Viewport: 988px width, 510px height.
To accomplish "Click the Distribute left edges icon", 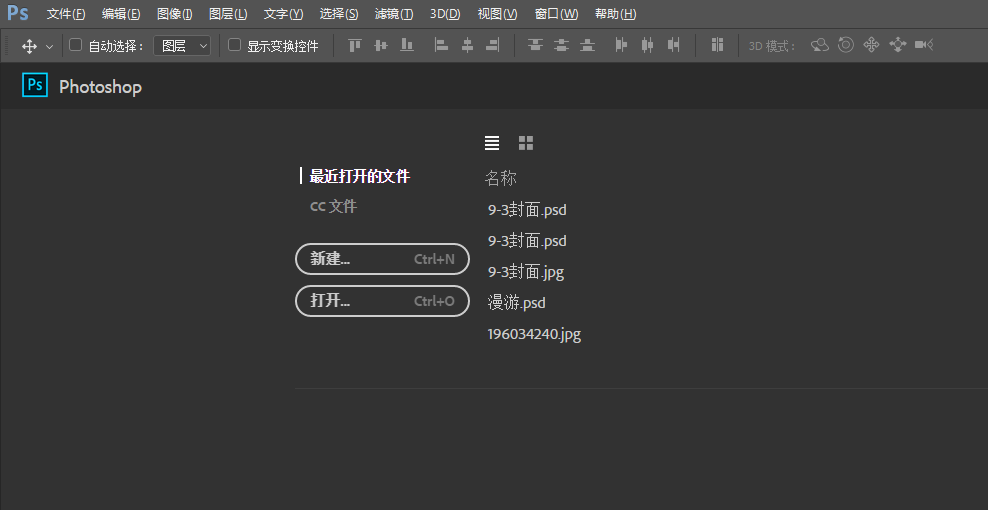I will [x=621, y=45].
